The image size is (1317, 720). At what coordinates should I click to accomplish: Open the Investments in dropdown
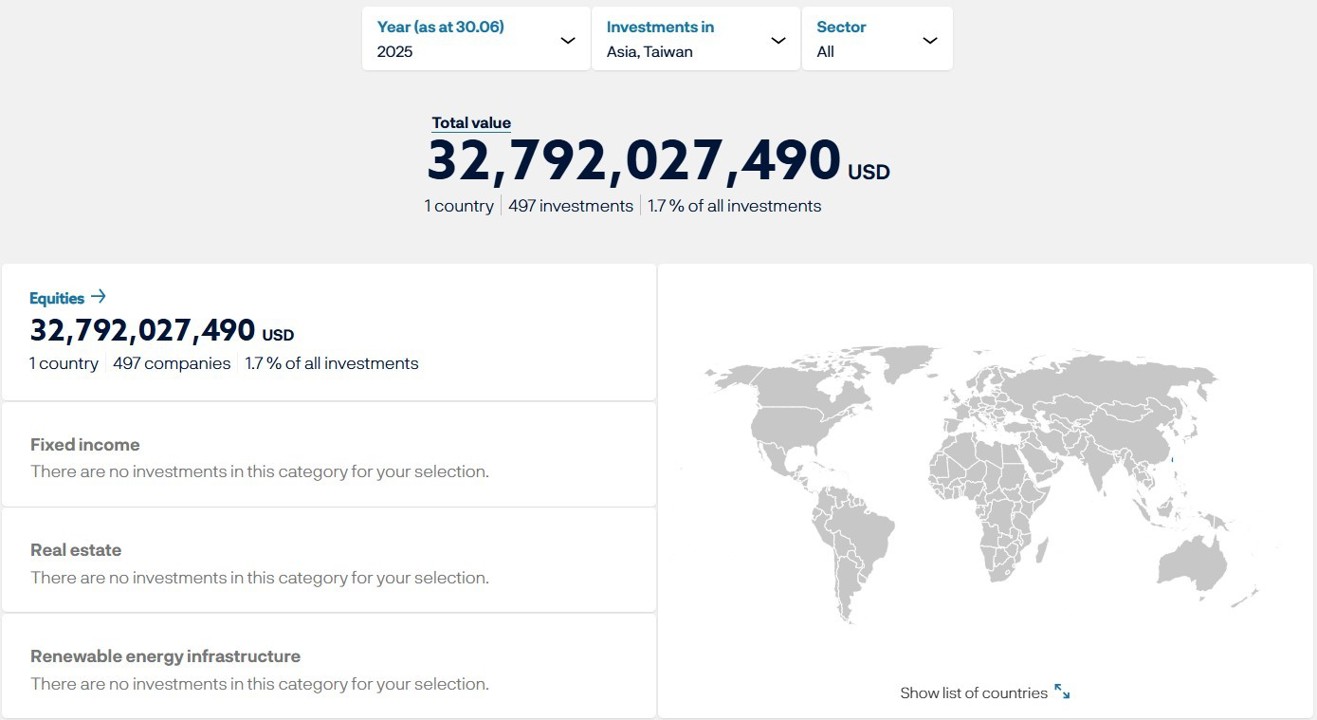tap(696, 39)
